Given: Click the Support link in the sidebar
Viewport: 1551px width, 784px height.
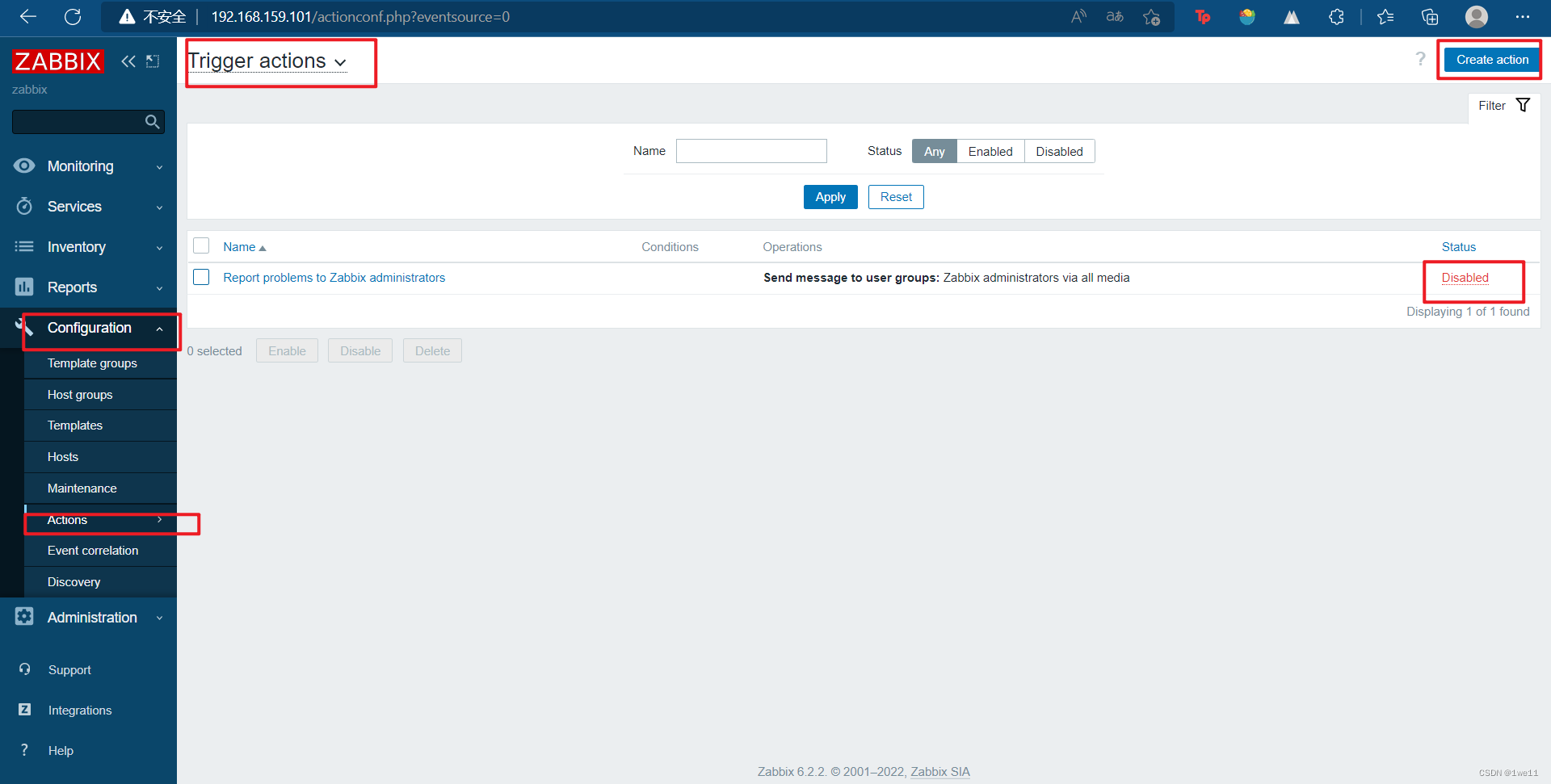Looking at the screenshot, I should (69, 670).
